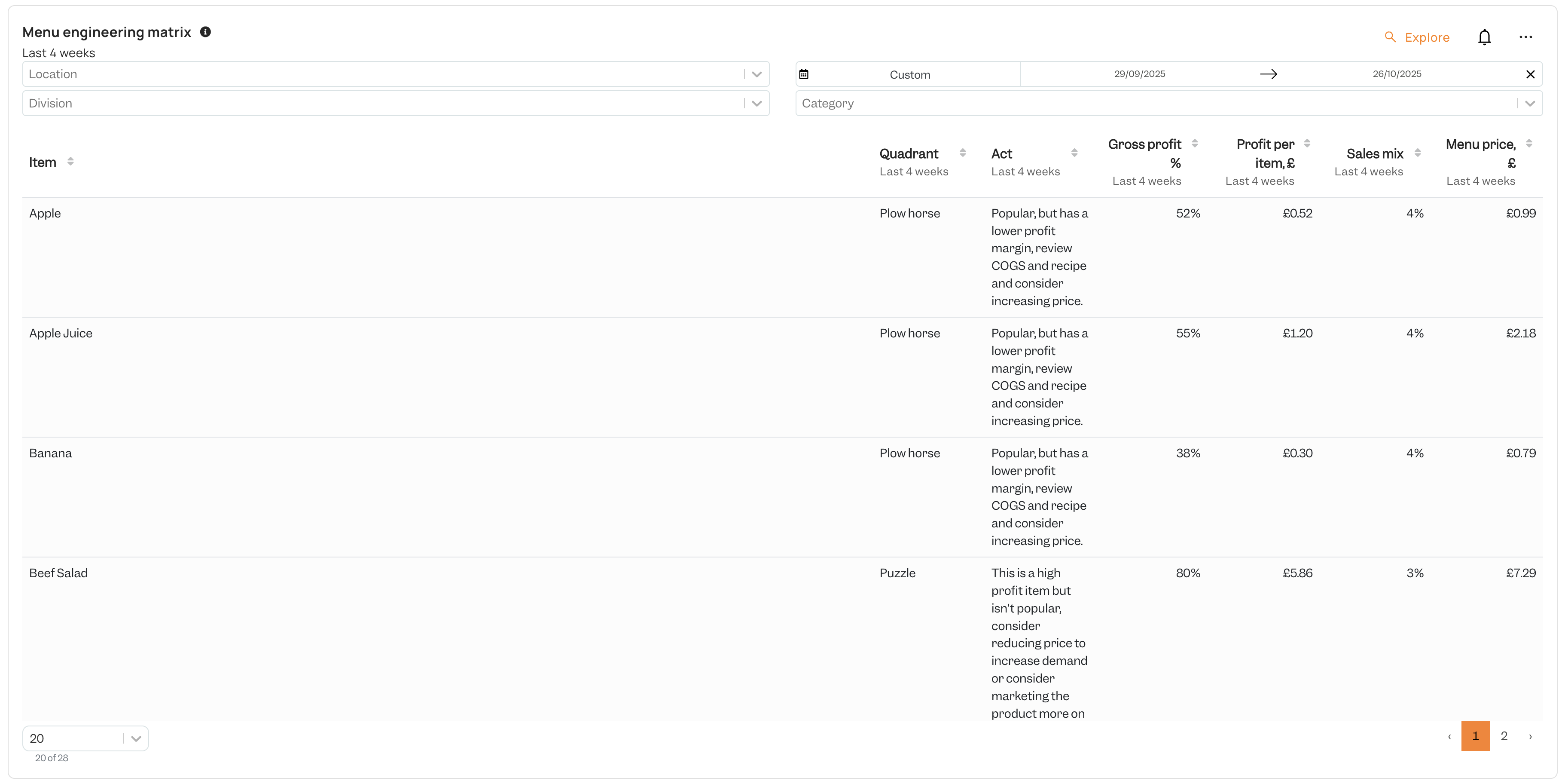Click Apple's gross profit 52%
The image size is (1568, 784).
pyautogui.click(x=1187, y=213)
